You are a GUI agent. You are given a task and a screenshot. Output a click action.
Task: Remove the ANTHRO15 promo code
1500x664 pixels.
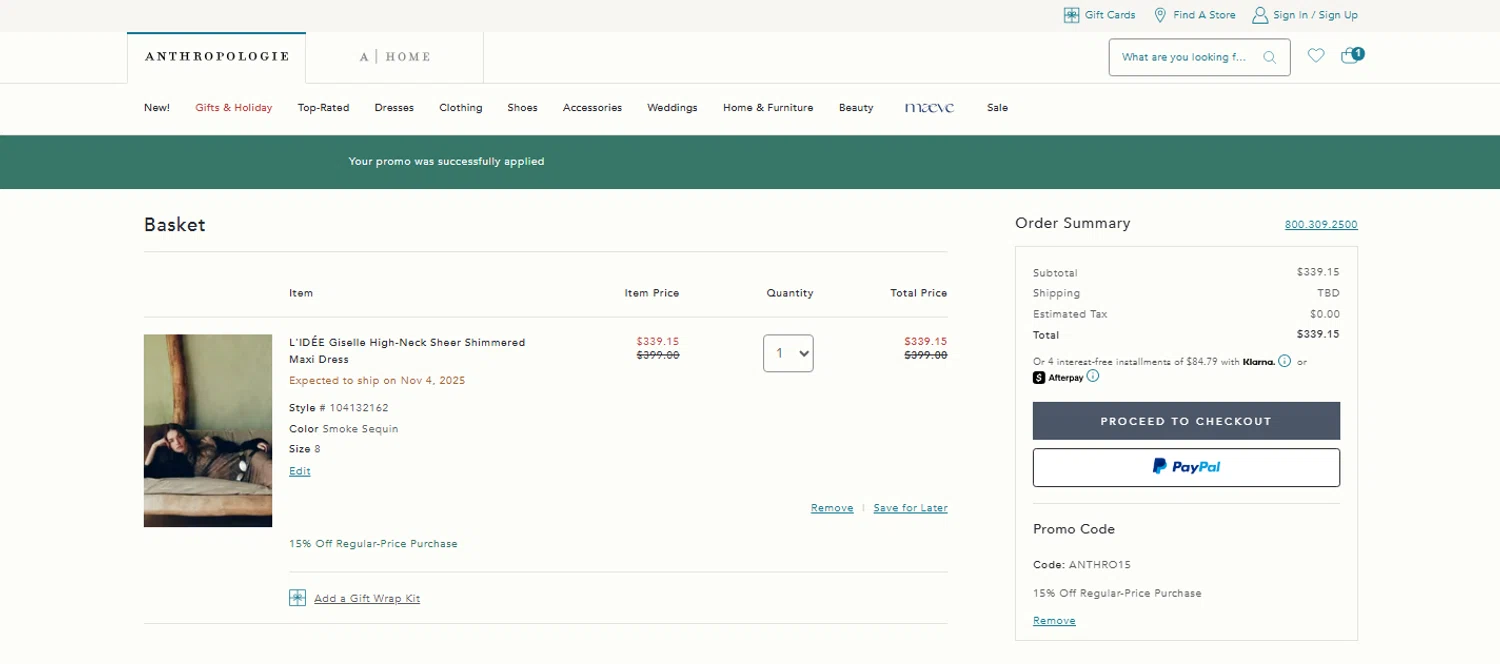pyautogui.click(x=1054, y=621)
